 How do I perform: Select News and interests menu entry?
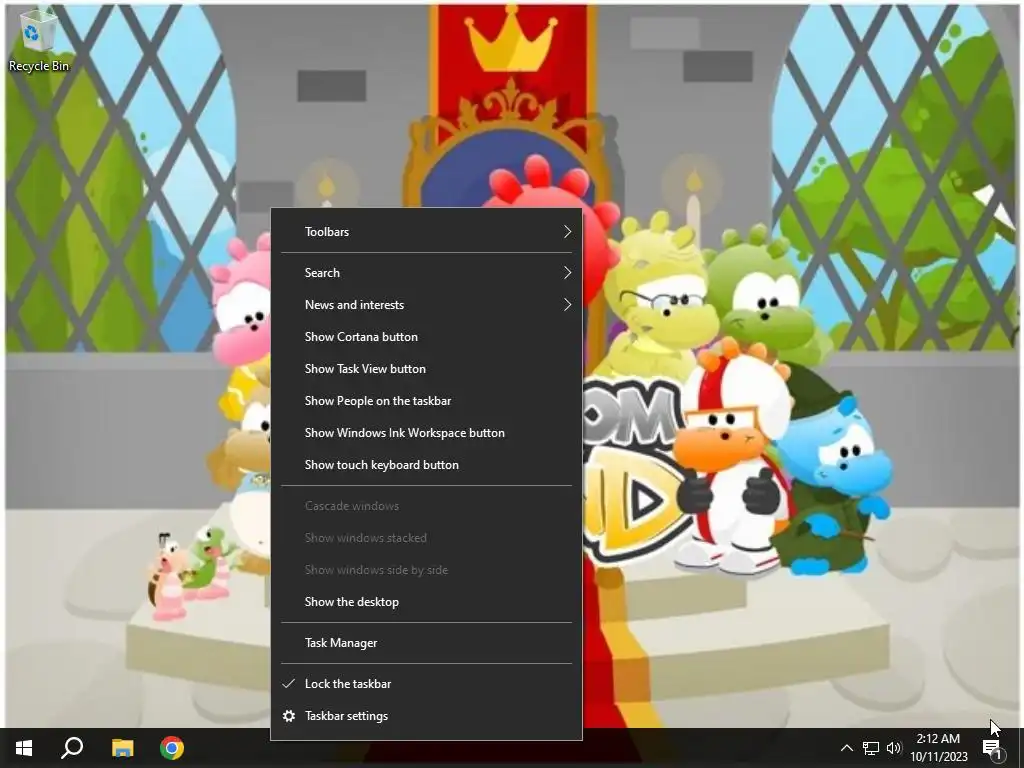(x=426, y=305)
